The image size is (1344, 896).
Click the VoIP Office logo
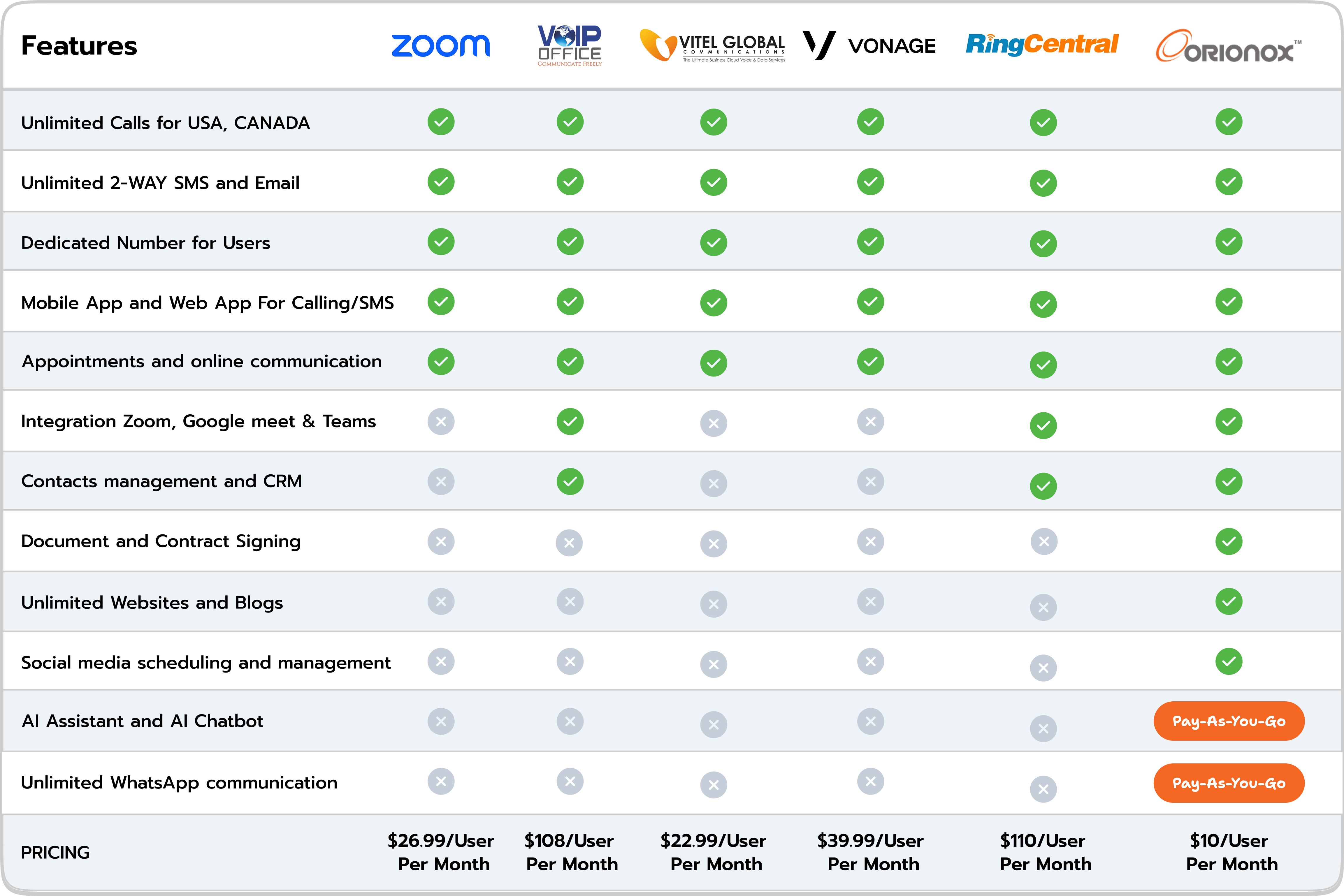(x=569, y=46)
